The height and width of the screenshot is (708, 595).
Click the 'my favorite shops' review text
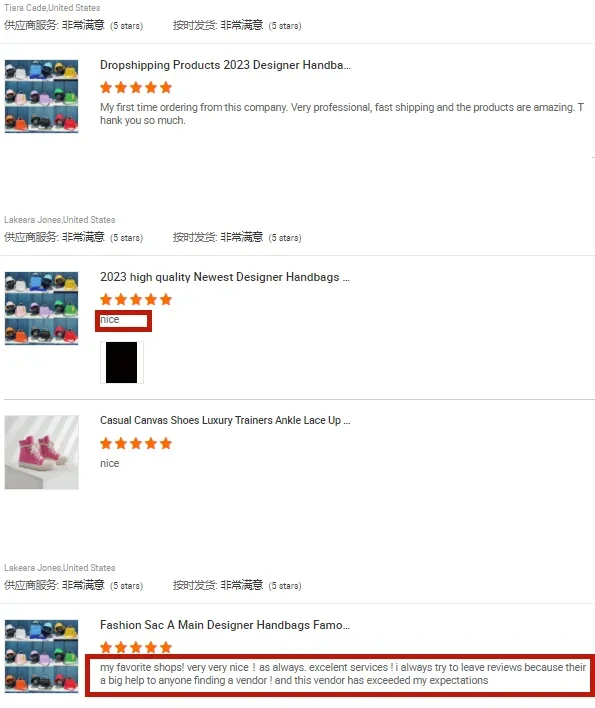tap(343, 674)
